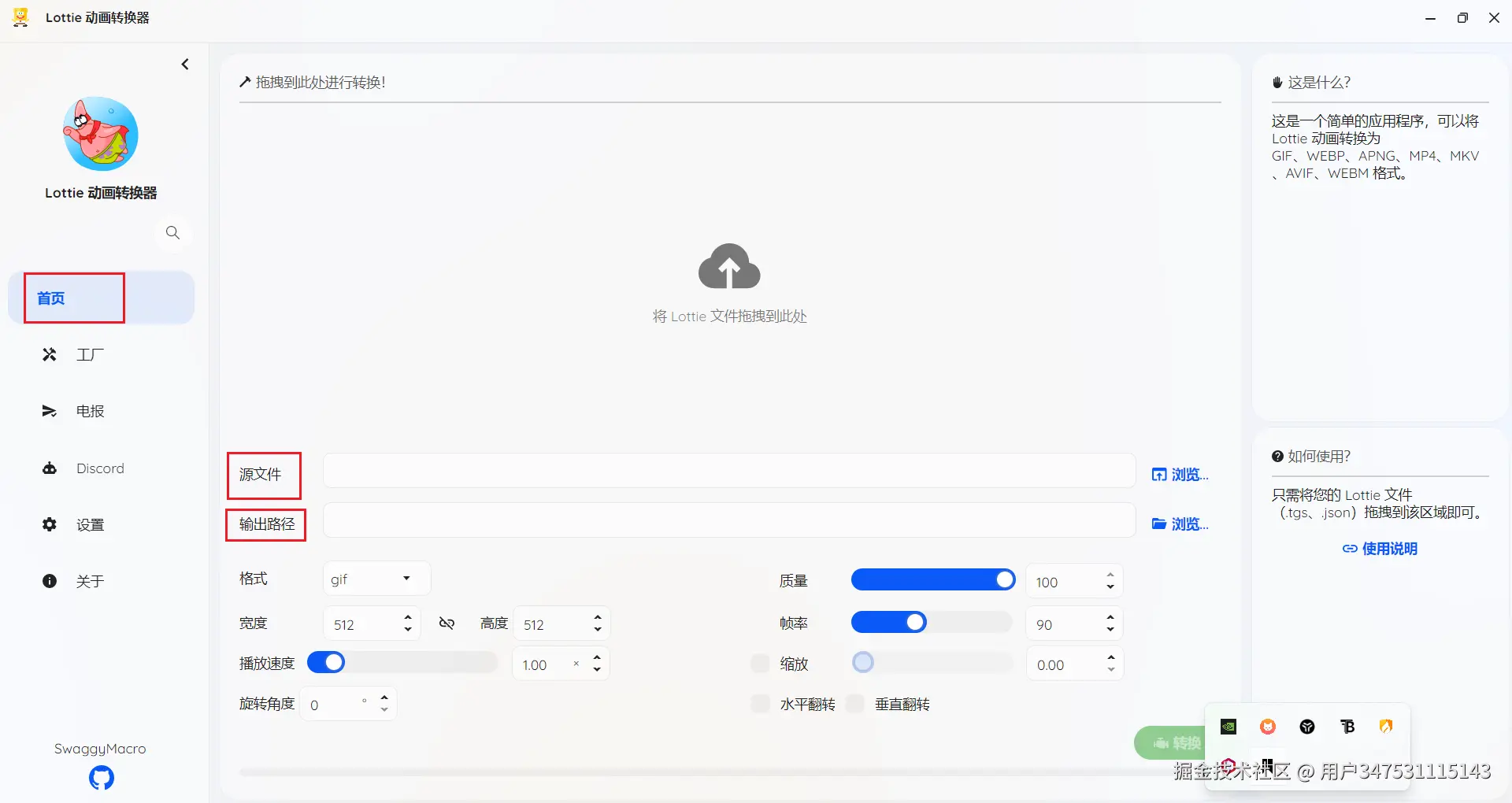Click the Settings gear icon in sidebar
This screenshot has width=1512, height=803.
[x=50, y=524]
